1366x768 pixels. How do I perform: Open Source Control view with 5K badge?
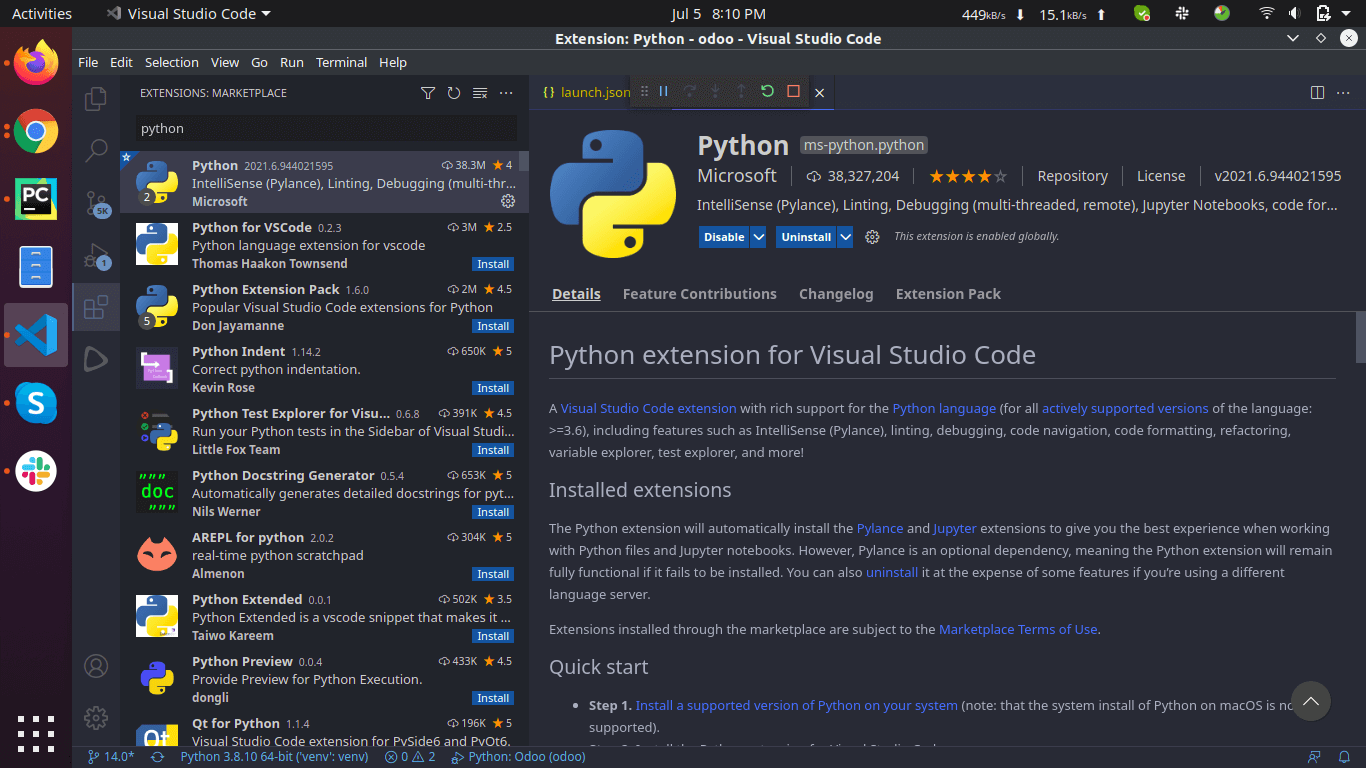pyautogui.click(x=96, y=203)
